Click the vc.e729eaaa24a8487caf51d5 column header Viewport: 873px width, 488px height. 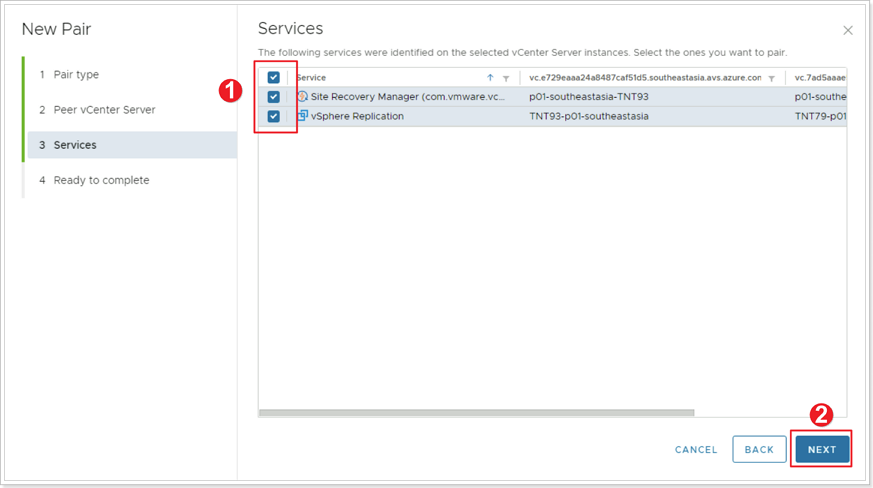(645, 77)
